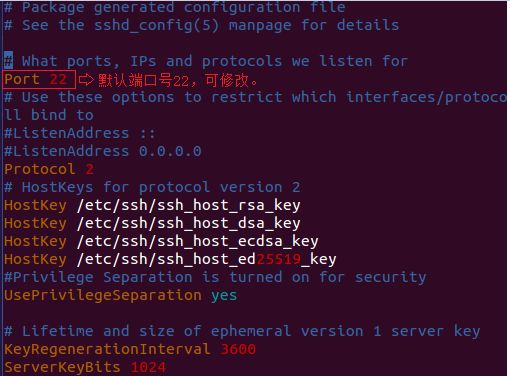Click the red Chinese annotation text about port 22
Screen dimensions: 510x377
(x=178, y=80)
